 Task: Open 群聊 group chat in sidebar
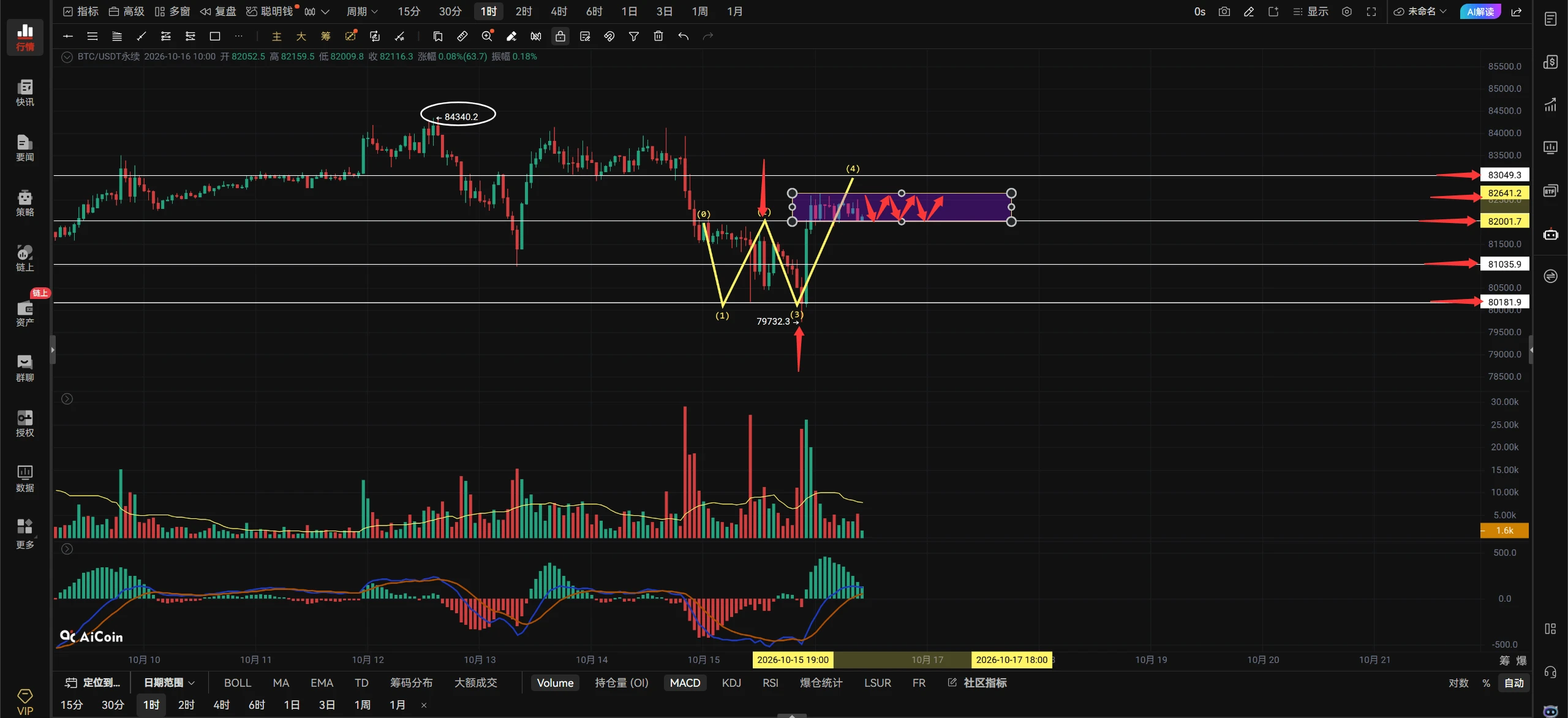pyautogui.click(x=25, y=368)
